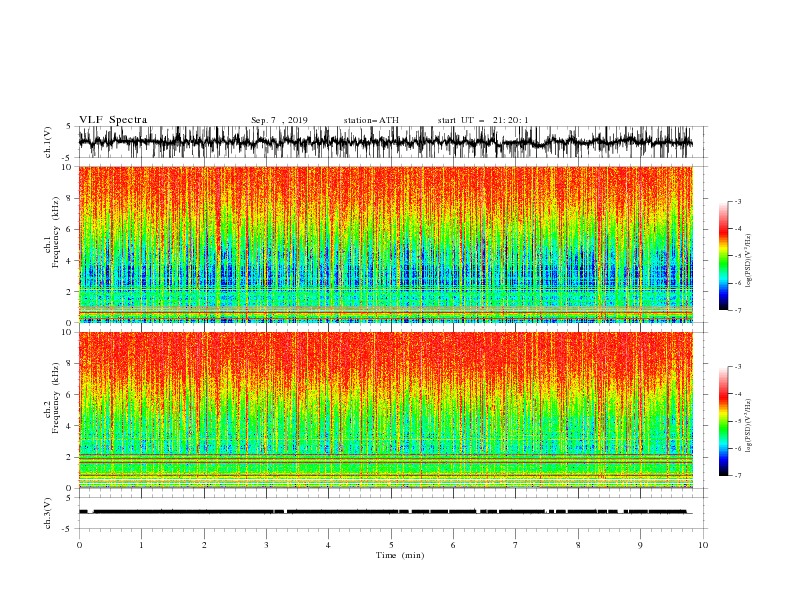792x612 pixels.
Task: Click the 'ch.3(V)' axis label
Action: pos(48,513)
